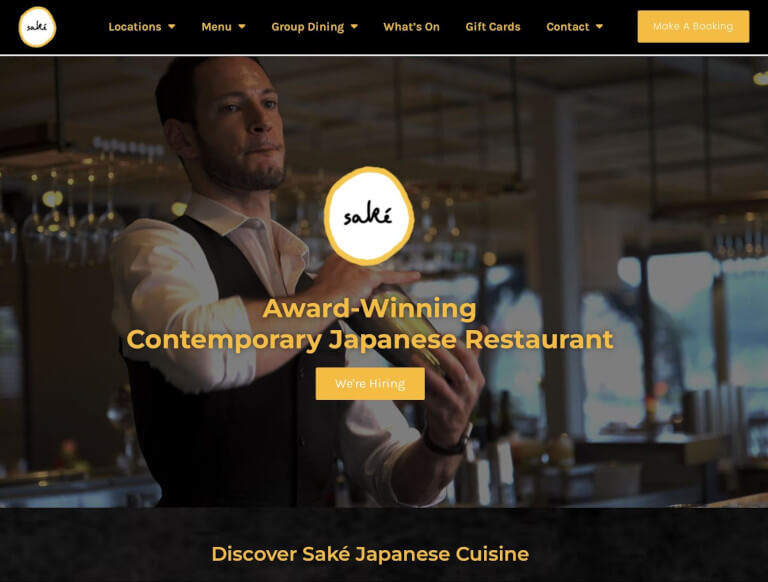Click the Saké logo in the header
Viewport: 768px width, 582px height.
[37, 27]
